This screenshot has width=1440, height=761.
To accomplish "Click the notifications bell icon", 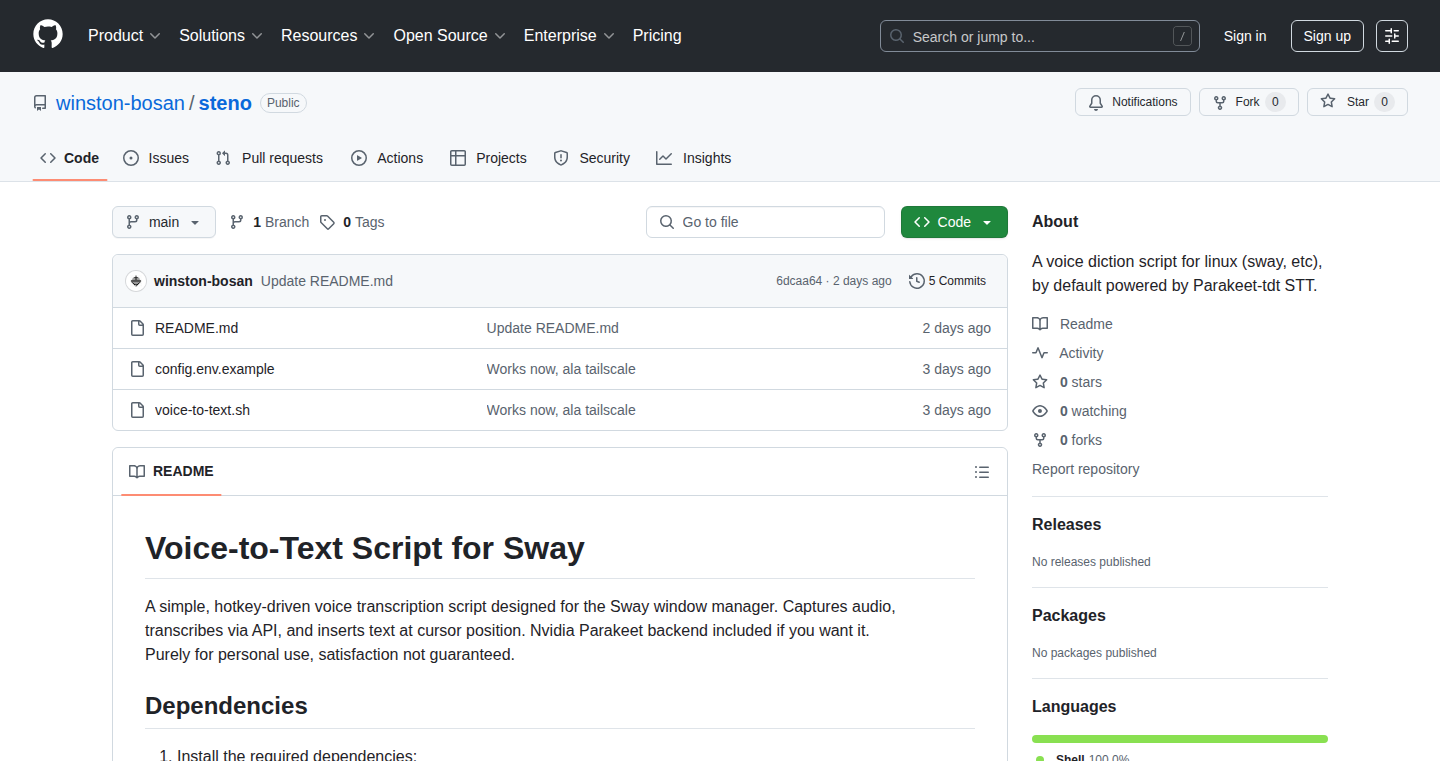I will pos(1096,102).
